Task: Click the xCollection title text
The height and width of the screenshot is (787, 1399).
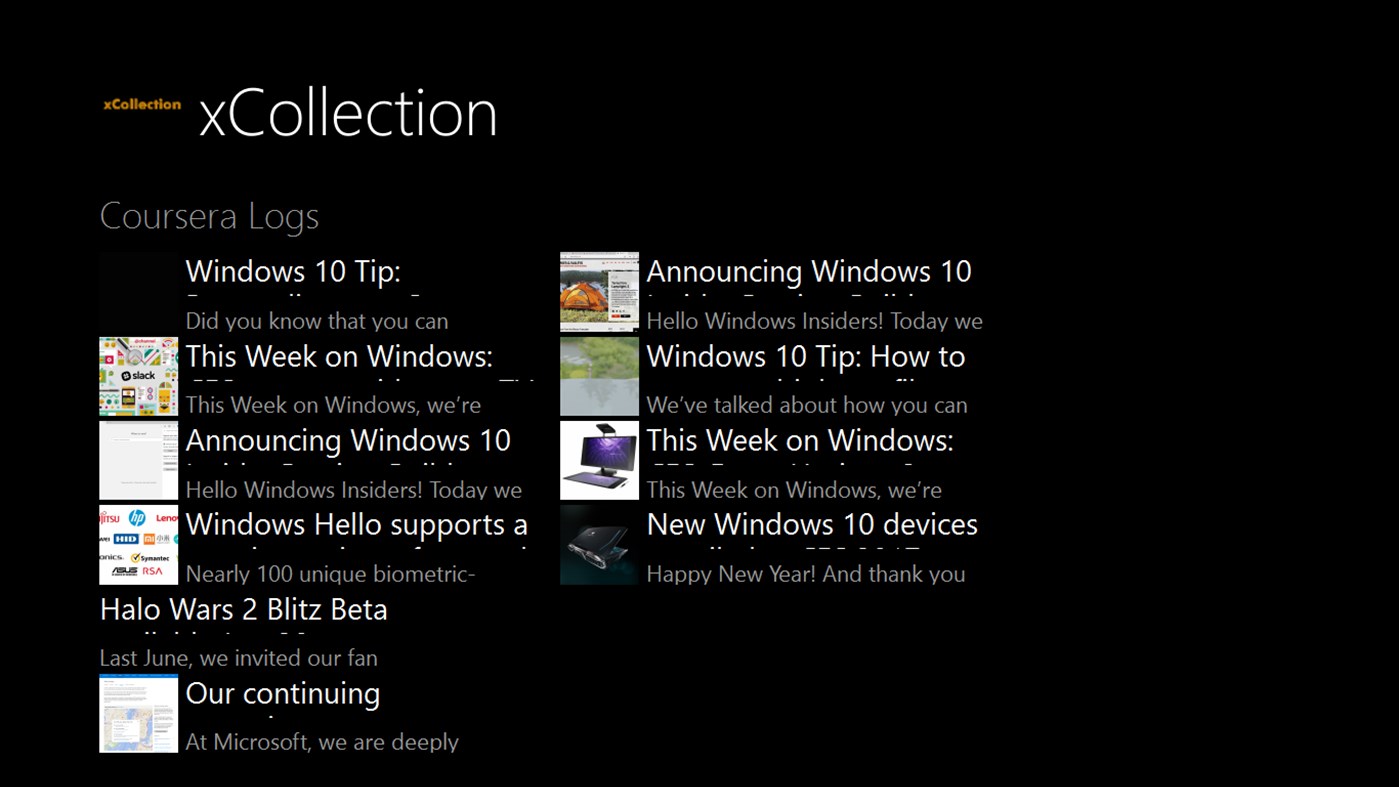Action: pyautogui.click(x=348, y=112)
